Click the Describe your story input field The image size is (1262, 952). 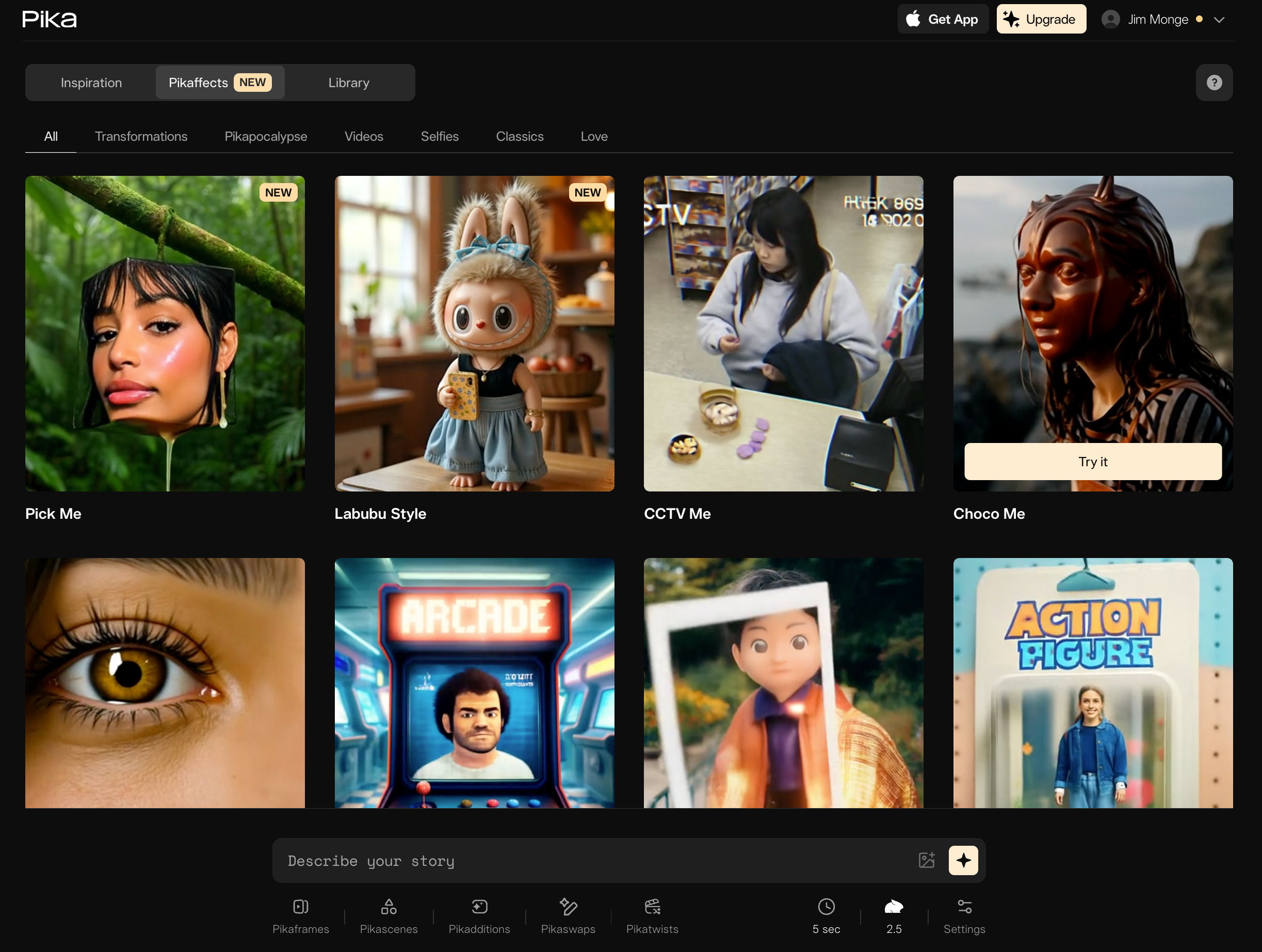pyautogui.click(x=593, y=860)
